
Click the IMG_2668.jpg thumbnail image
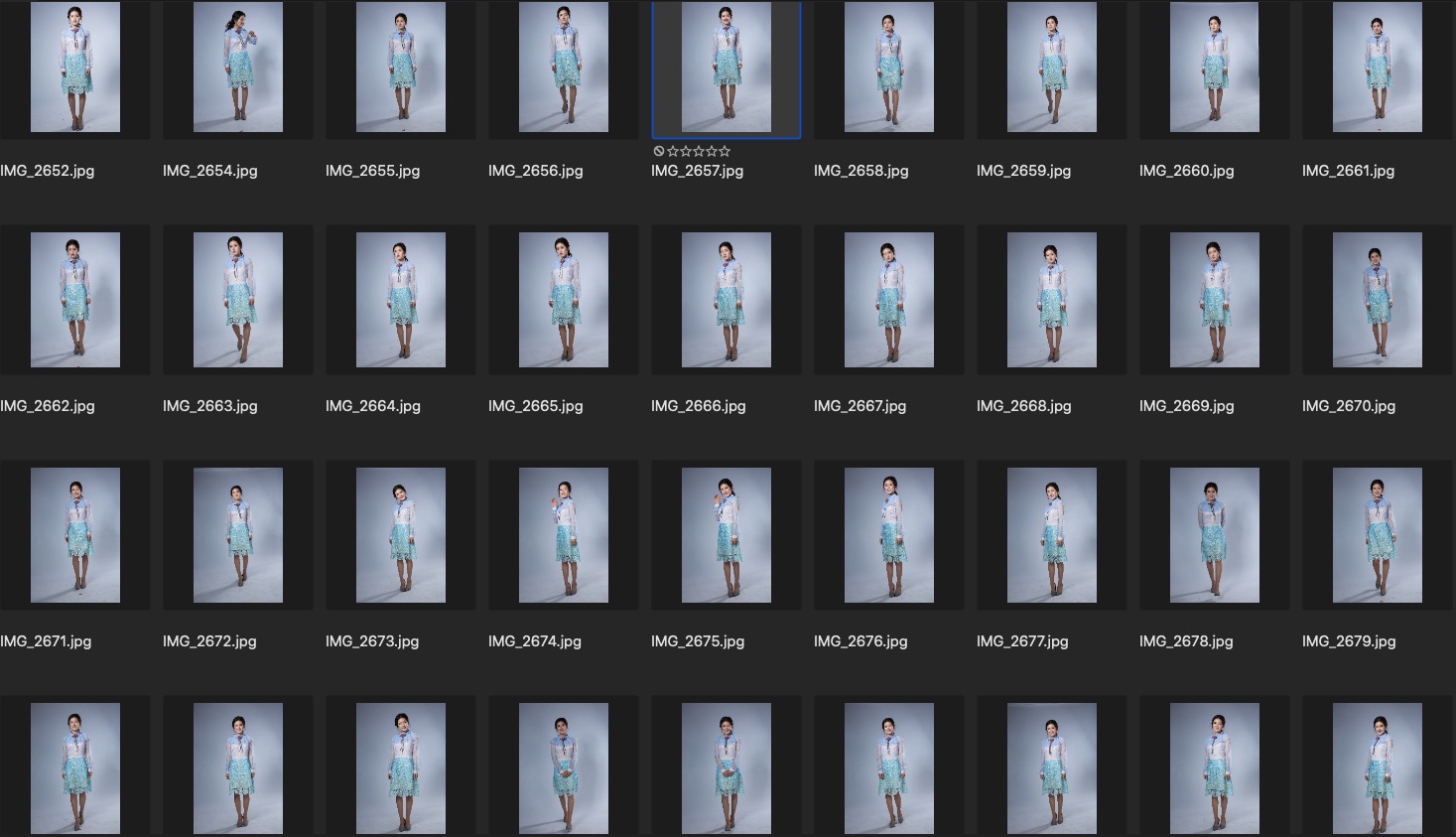tap(1052, 300)
